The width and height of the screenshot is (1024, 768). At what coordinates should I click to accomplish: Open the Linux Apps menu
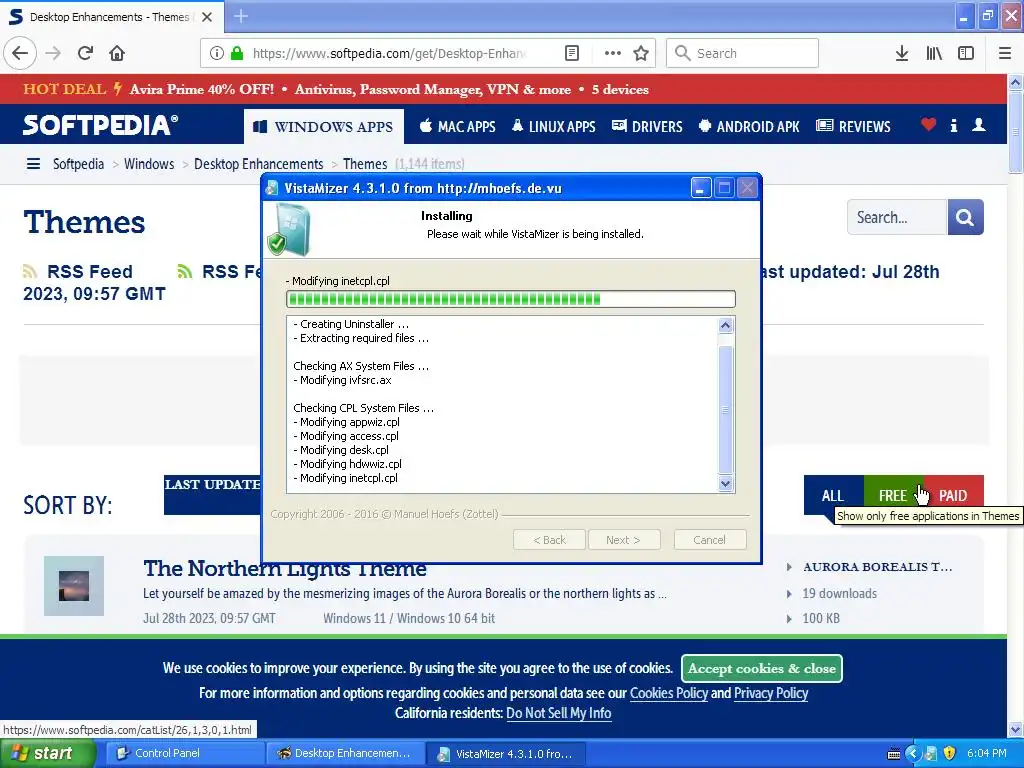(x=553, y=126)
